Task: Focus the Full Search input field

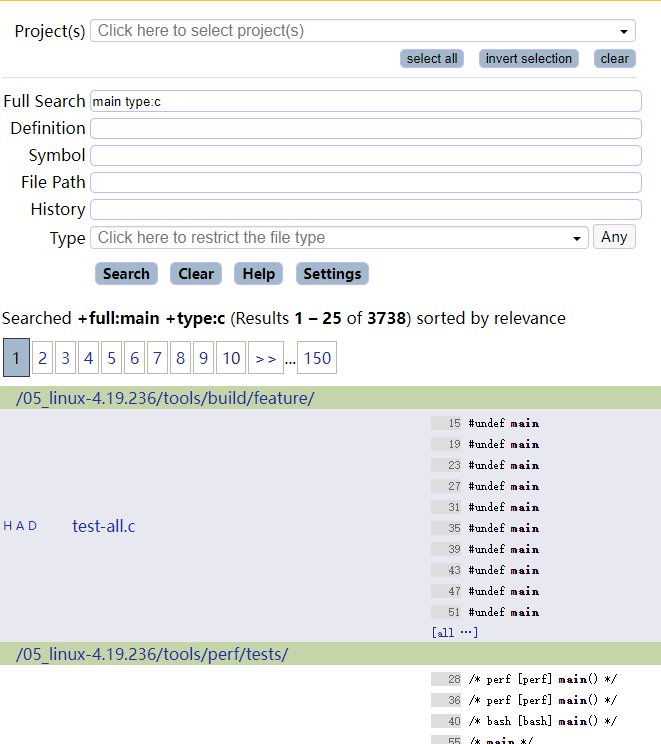Action: pos(366,102)
